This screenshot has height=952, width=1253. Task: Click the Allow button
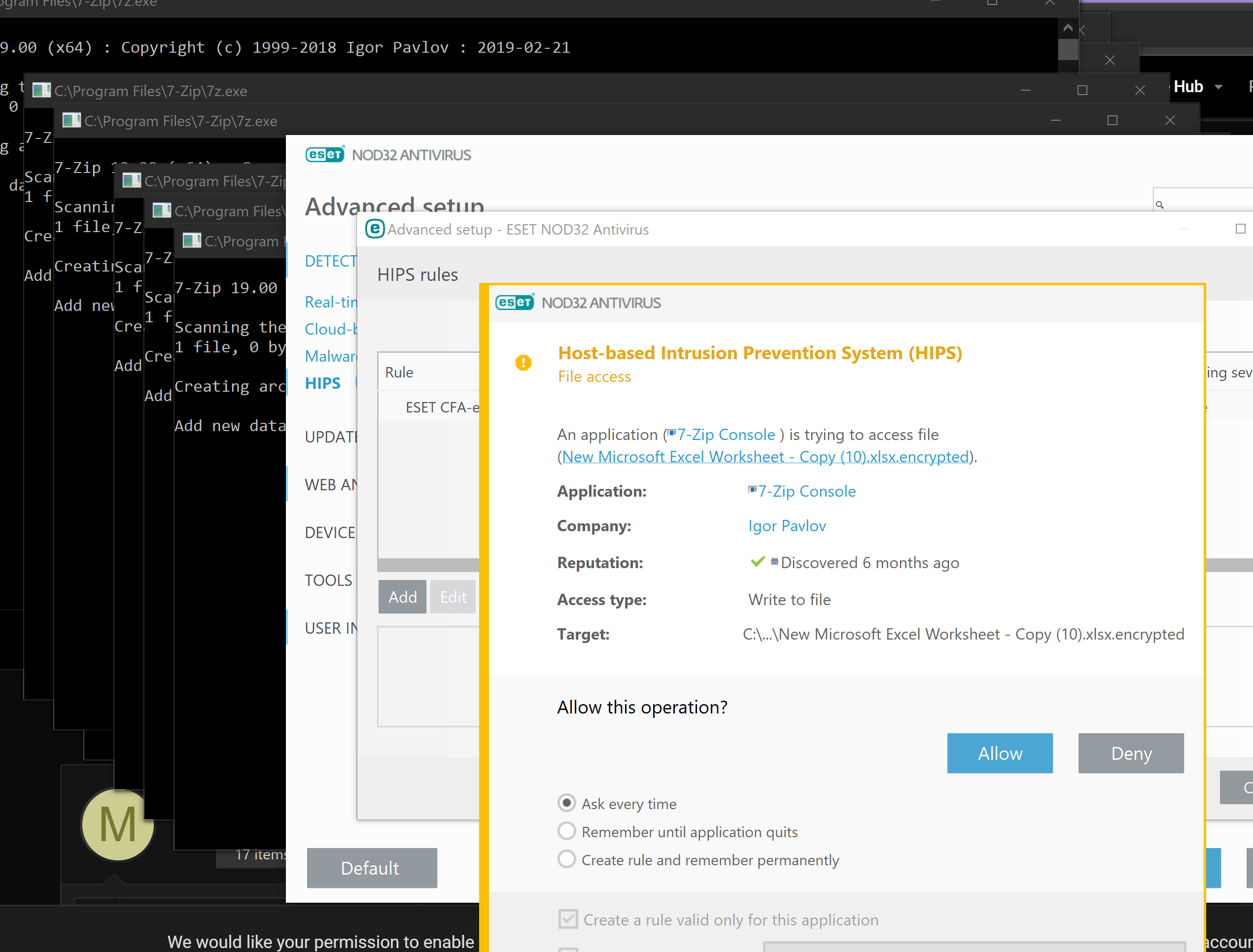click(x=999, y=753)
